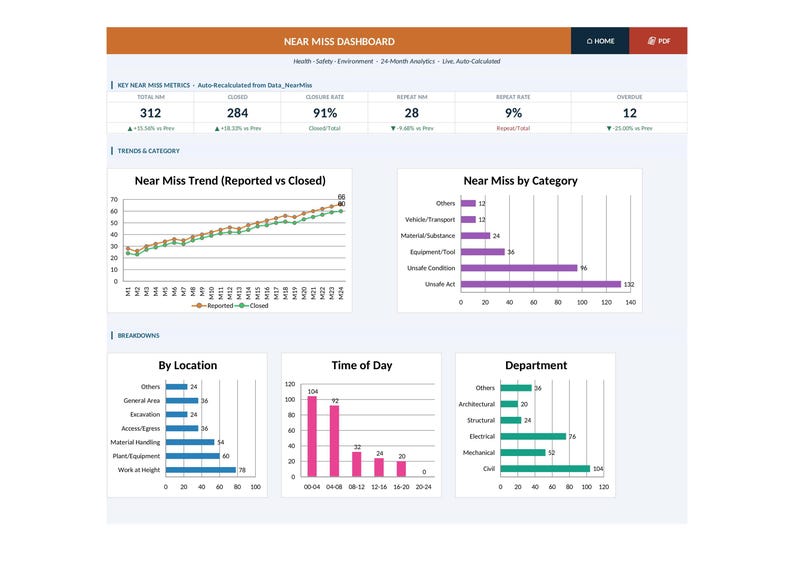This screenshot has height=562, width=794.
Task: Click the Excavation label
Action: coord(145,415)
